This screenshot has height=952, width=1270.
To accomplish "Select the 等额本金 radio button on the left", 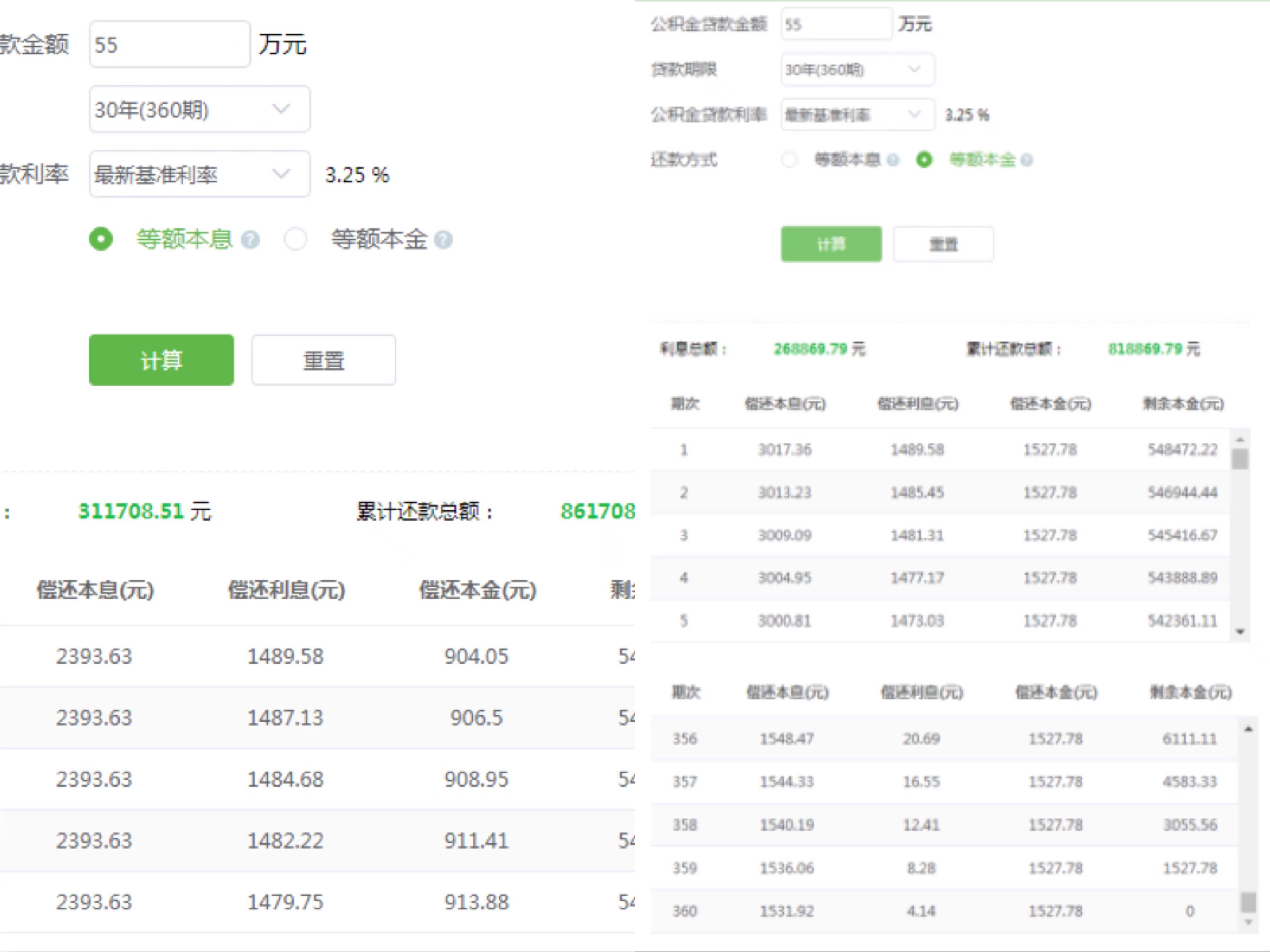I will click(296, 240).
